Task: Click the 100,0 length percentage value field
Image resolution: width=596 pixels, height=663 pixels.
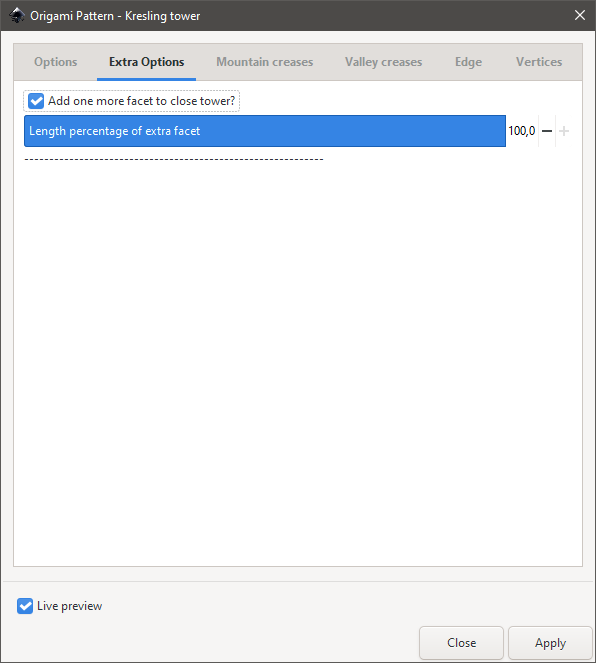Action: point(522,131)
